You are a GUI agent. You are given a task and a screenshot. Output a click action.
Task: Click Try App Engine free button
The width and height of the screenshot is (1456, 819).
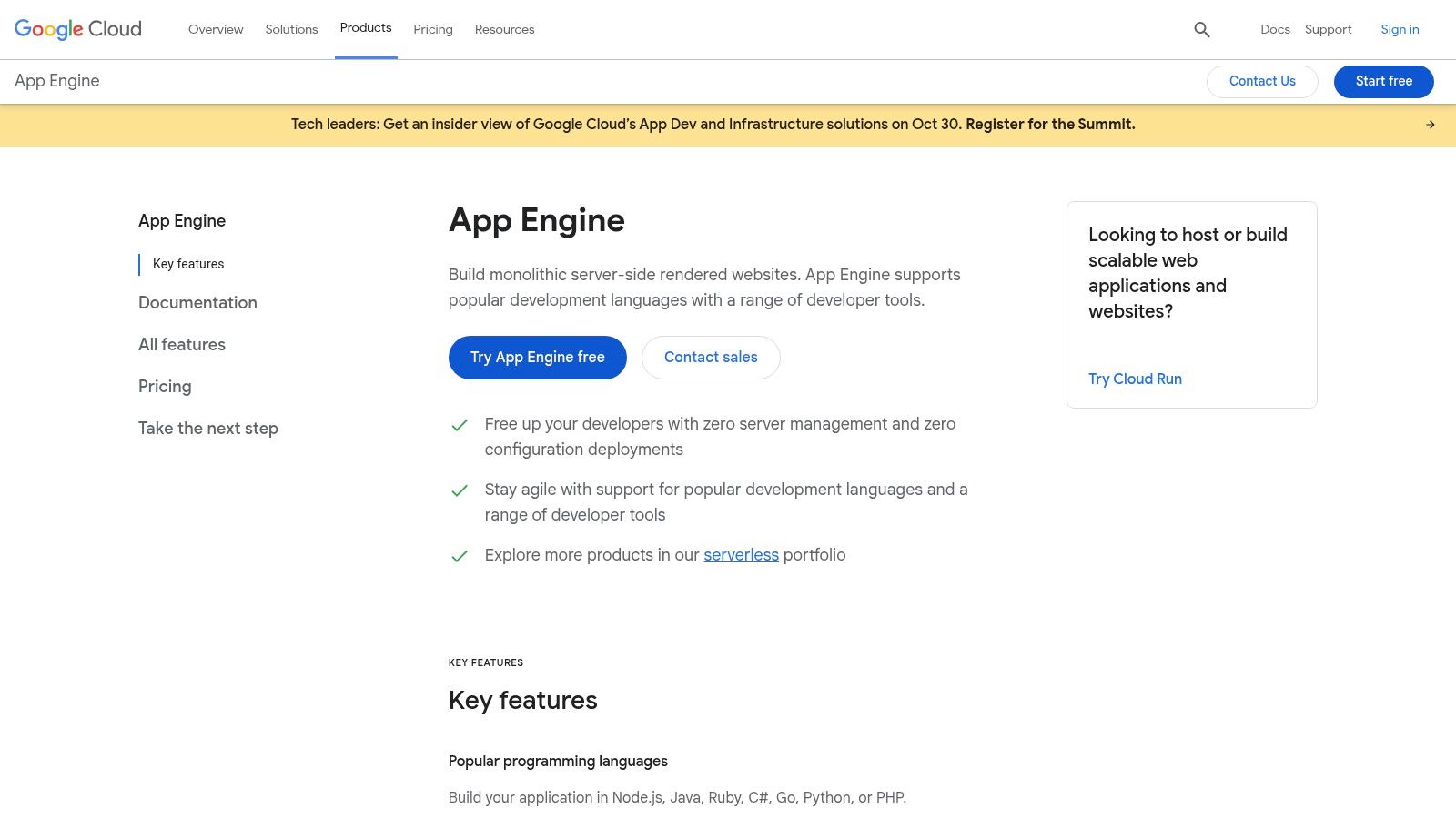537,358
